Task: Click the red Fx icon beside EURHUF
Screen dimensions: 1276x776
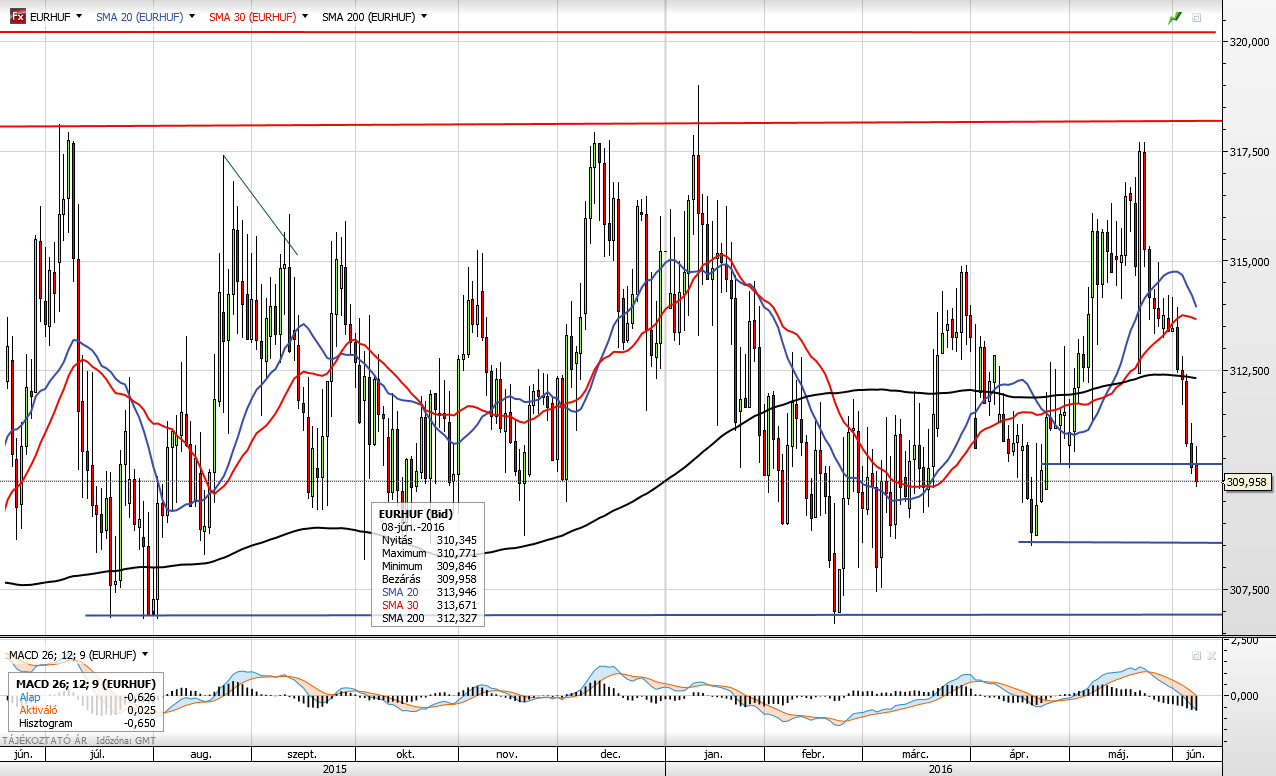Action: click(17, 17)
